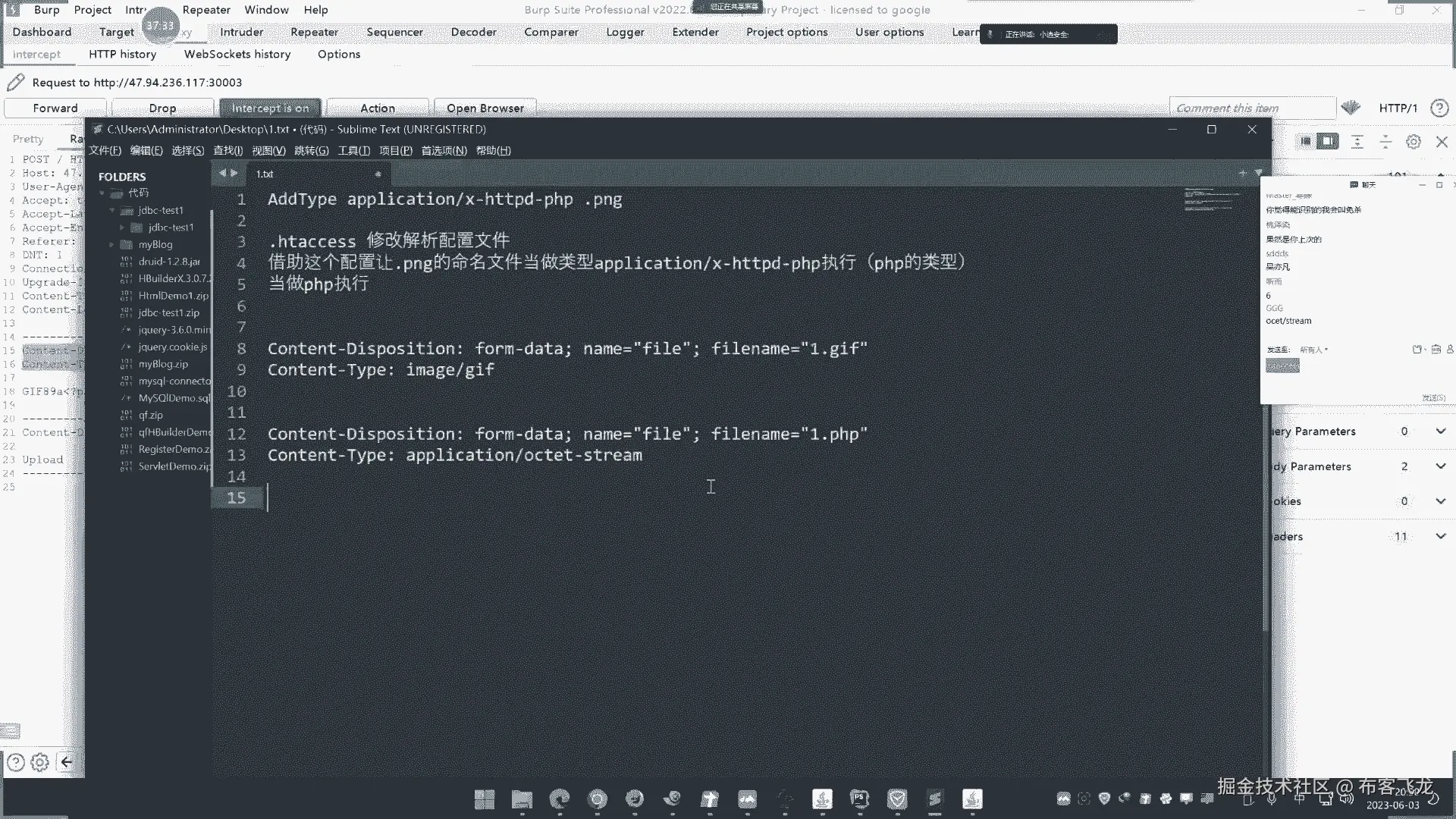Click bottom-left back arrow icon in Burp
Viewport: 1456px width, 819px height.
coord(67,762)
